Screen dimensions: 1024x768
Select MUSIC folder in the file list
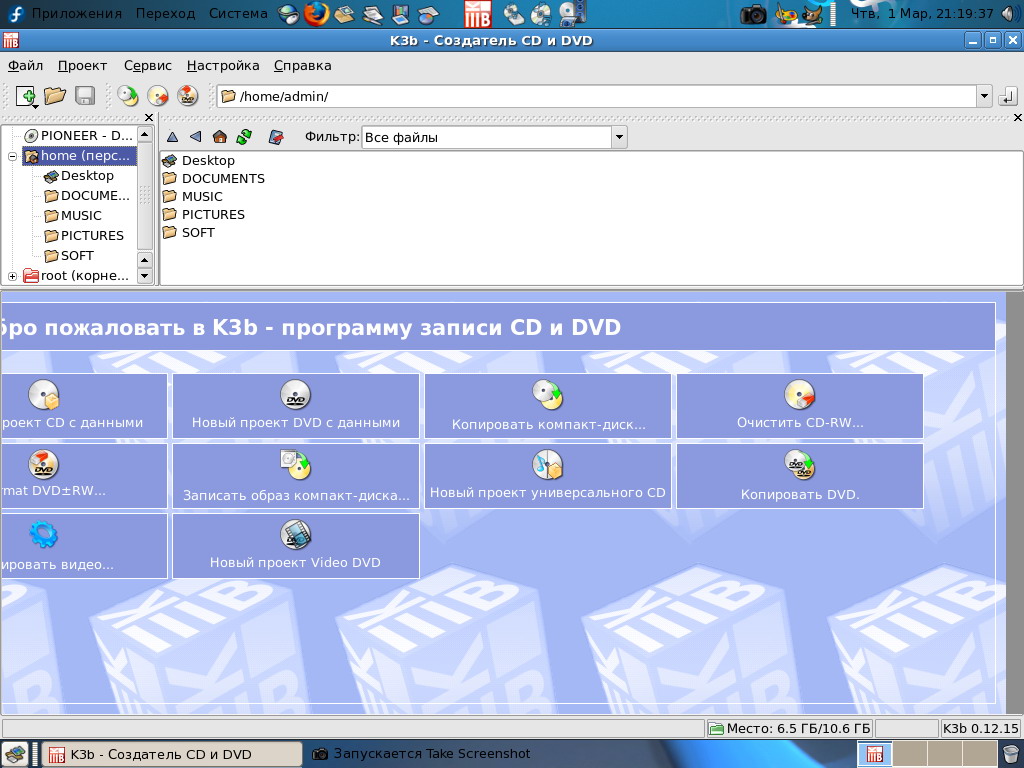coord(193,197)
